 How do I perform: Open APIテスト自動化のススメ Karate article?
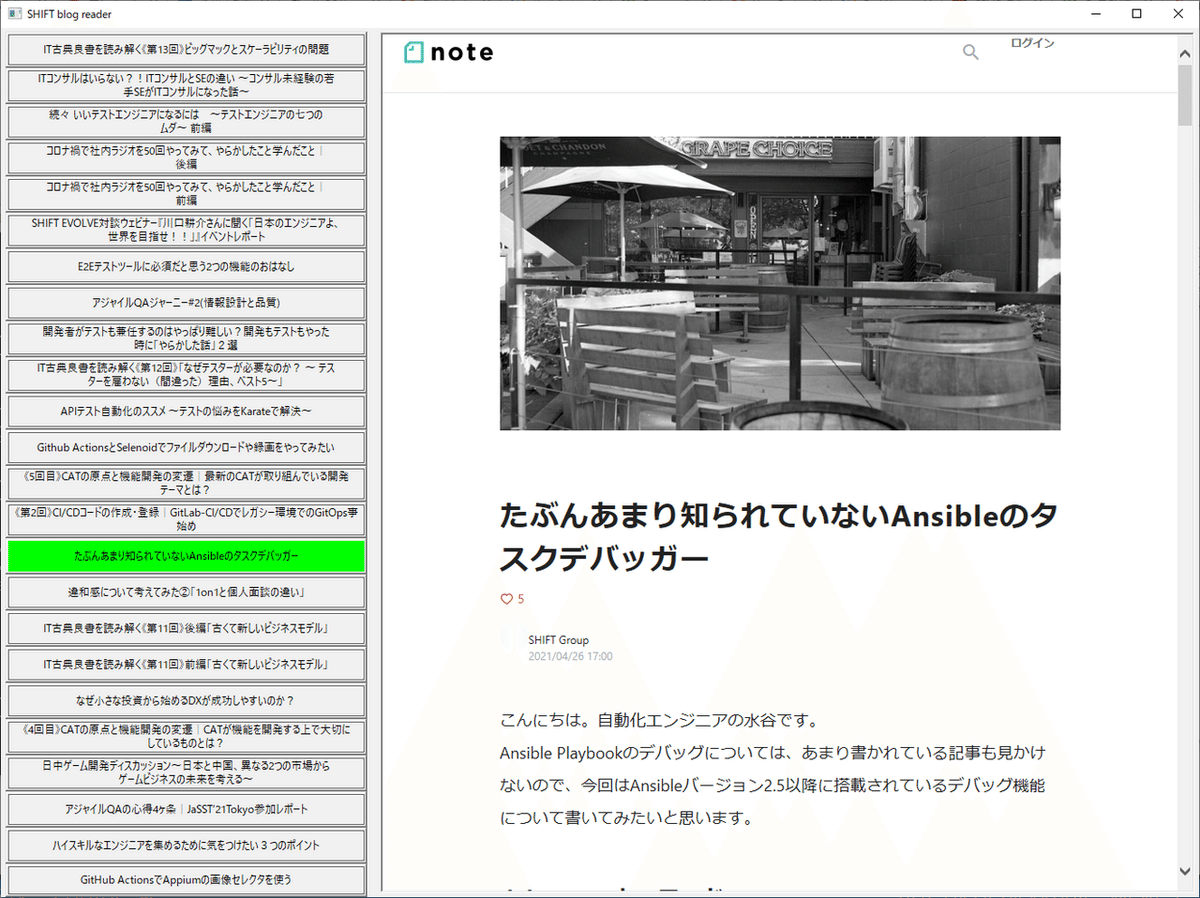tap(187, 411)
